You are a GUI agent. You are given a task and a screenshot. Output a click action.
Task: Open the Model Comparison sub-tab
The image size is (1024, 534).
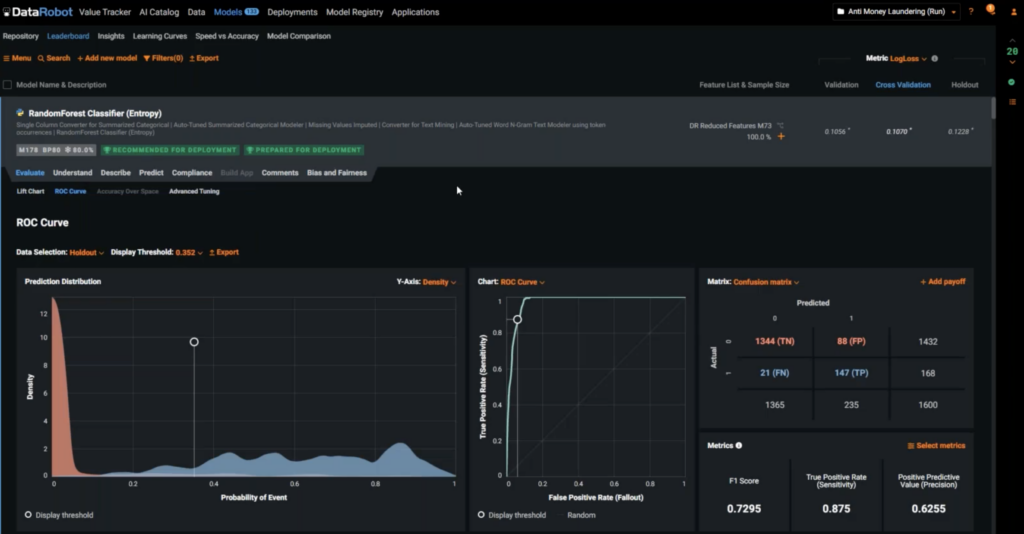point(298,36)
